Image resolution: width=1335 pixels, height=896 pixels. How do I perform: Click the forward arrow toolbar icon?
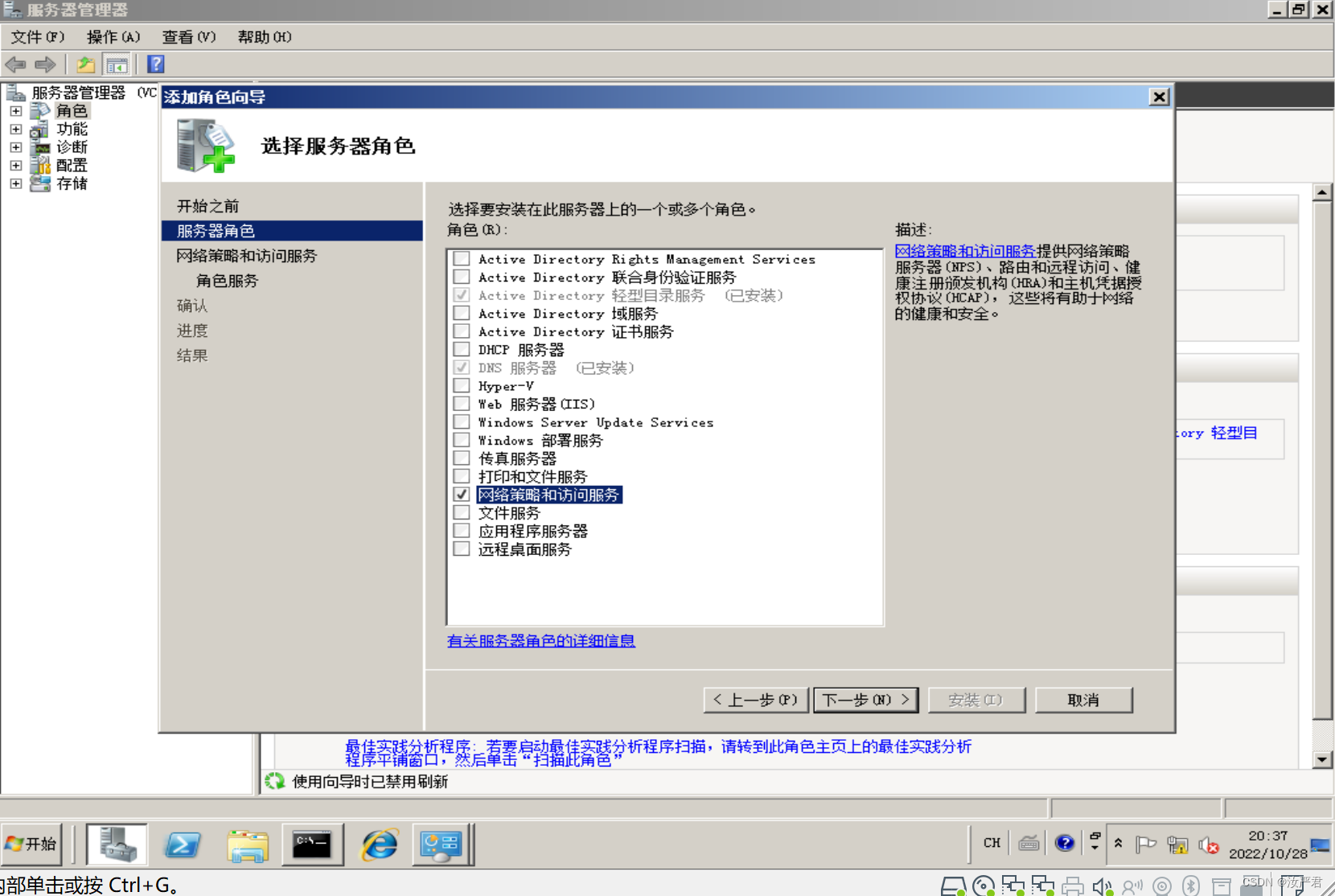(45, 64)
